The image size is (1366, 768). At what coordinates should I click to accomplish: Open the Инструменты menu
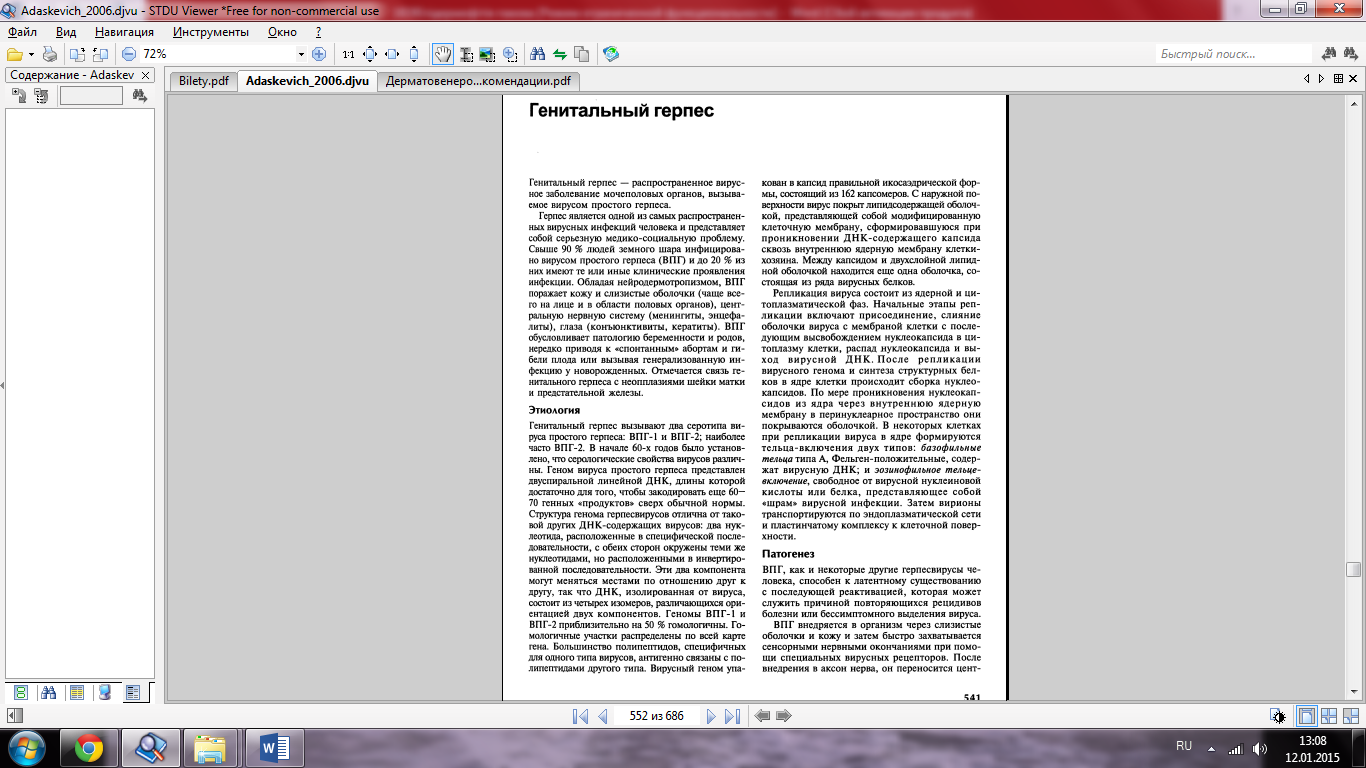[x=210, y=32]
